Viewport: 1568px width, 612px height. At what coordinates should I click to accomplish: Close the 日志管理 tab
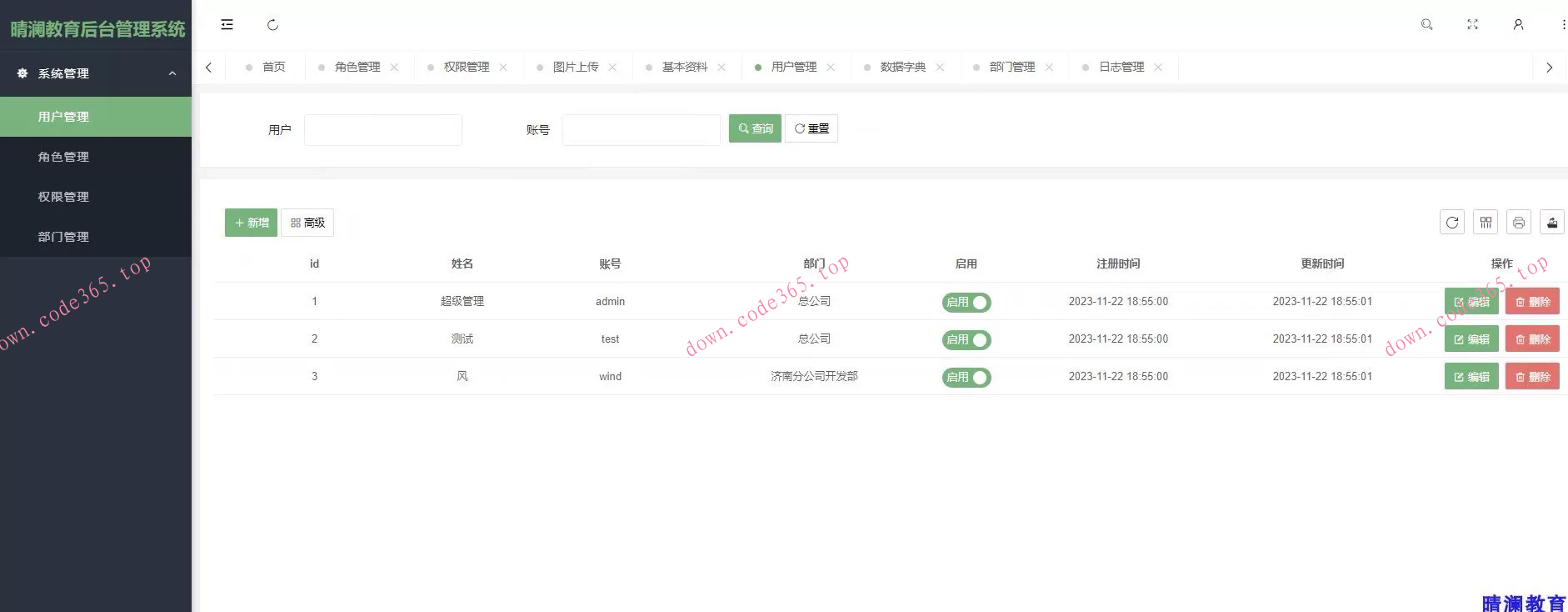tap(1158, 68)
